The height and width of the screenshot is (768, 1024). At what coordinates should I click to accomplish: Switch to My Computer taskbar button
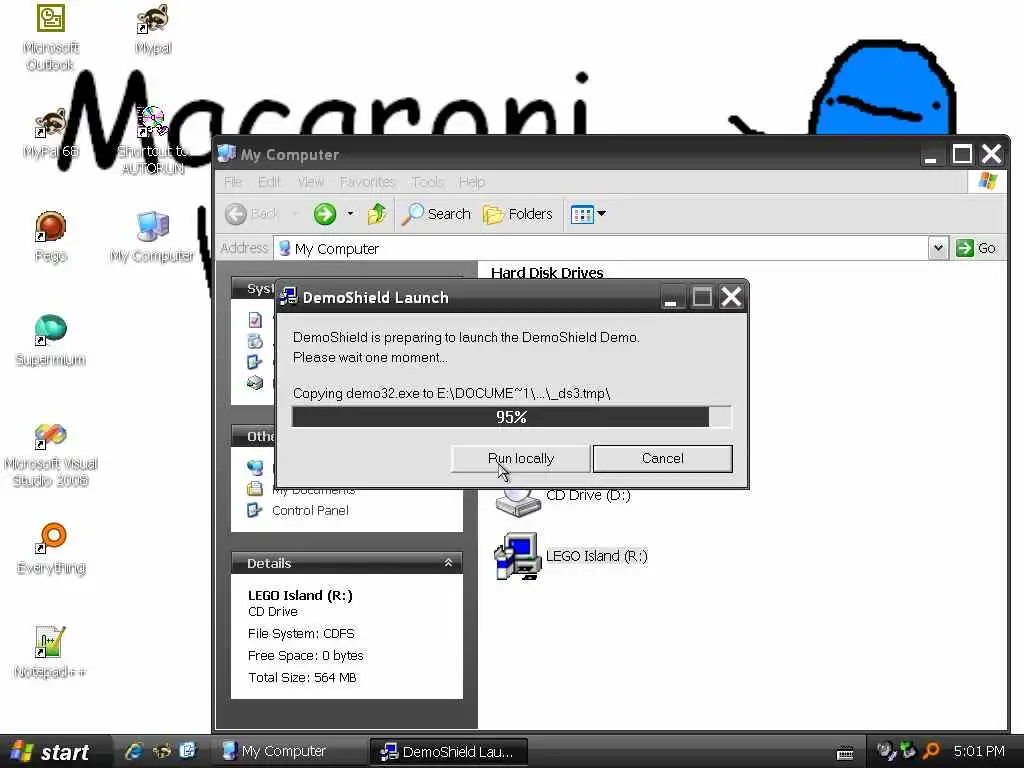[x=288, y=752]
